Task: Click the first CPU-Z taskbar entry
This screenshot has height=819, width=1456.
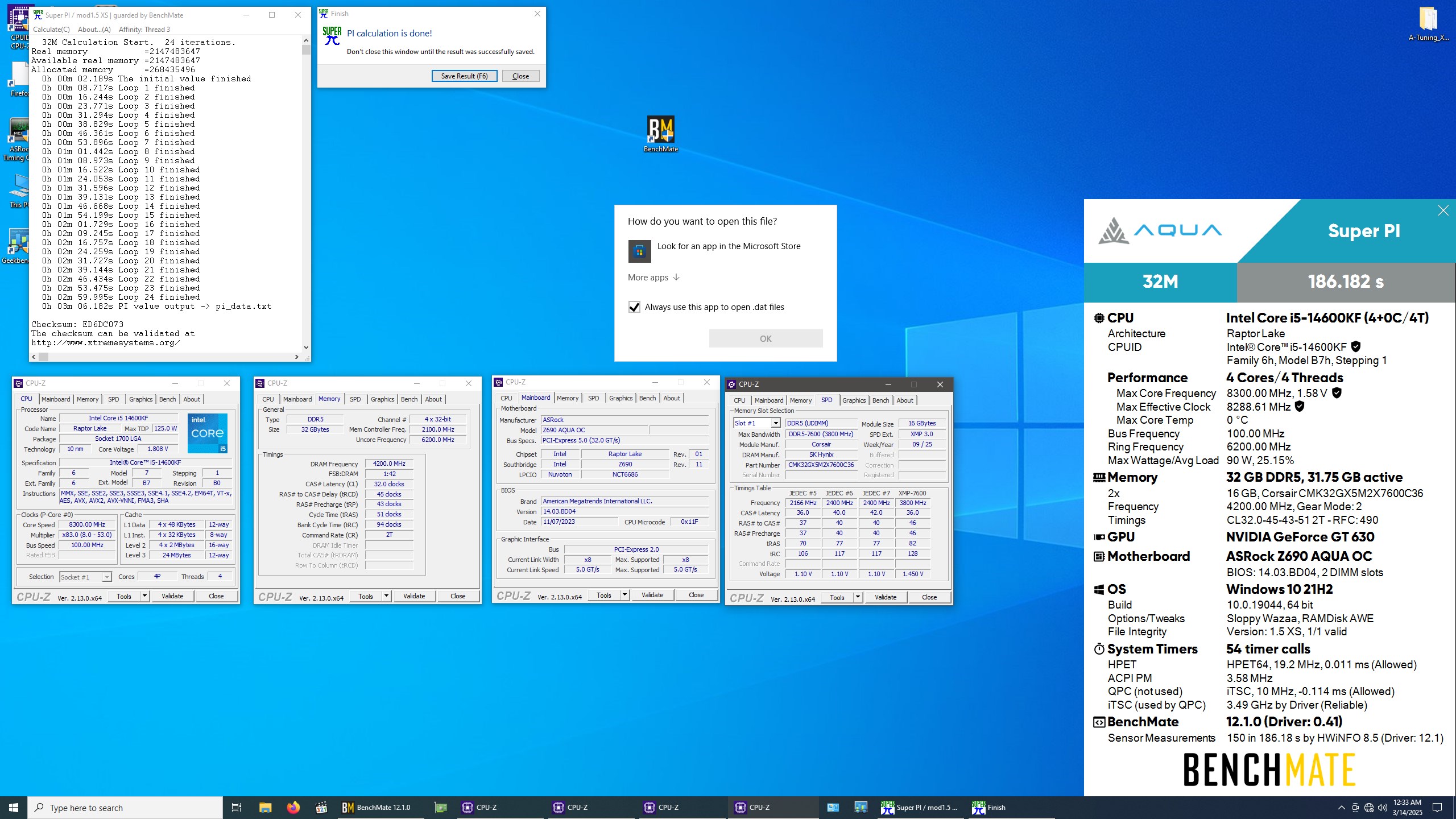Action: point(499,807)
